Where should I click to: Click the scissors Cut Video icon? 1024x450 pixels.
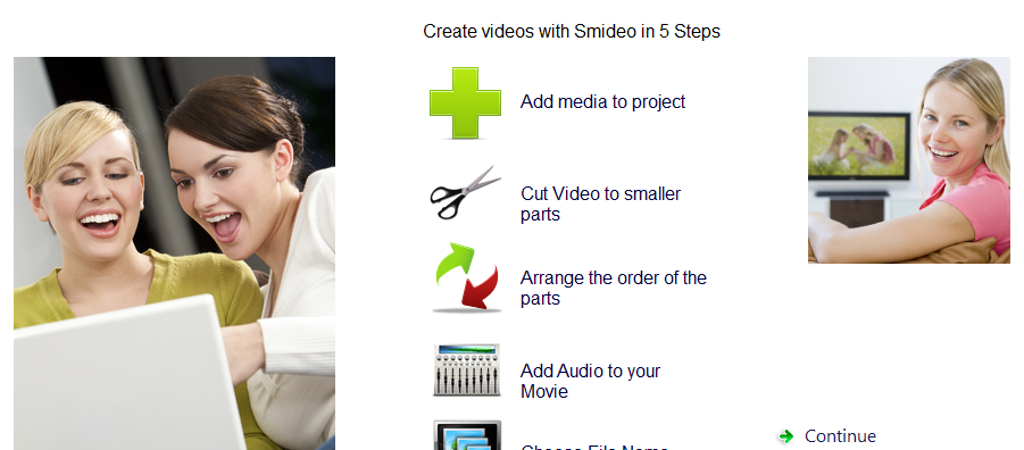click(465, 192)
